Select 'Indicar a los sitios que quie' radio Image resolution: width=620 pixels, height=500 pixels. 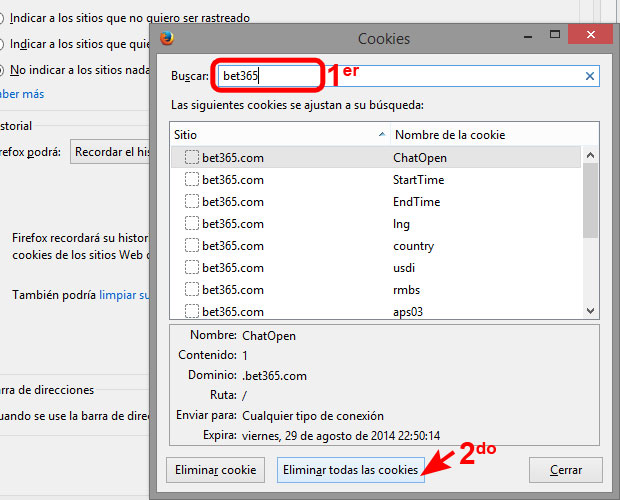click(x=1, y=44)
